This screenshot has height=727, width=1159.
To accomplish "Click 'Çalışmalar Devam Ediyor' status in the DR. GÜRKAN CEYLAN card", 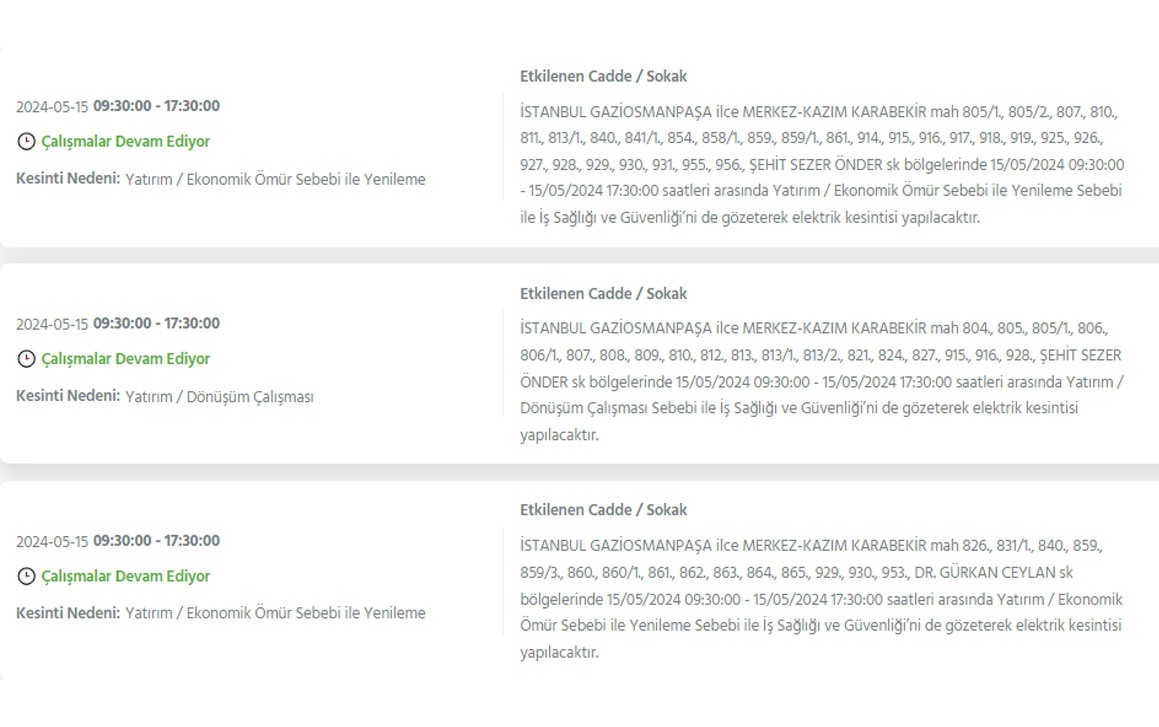I will (125, 577).
